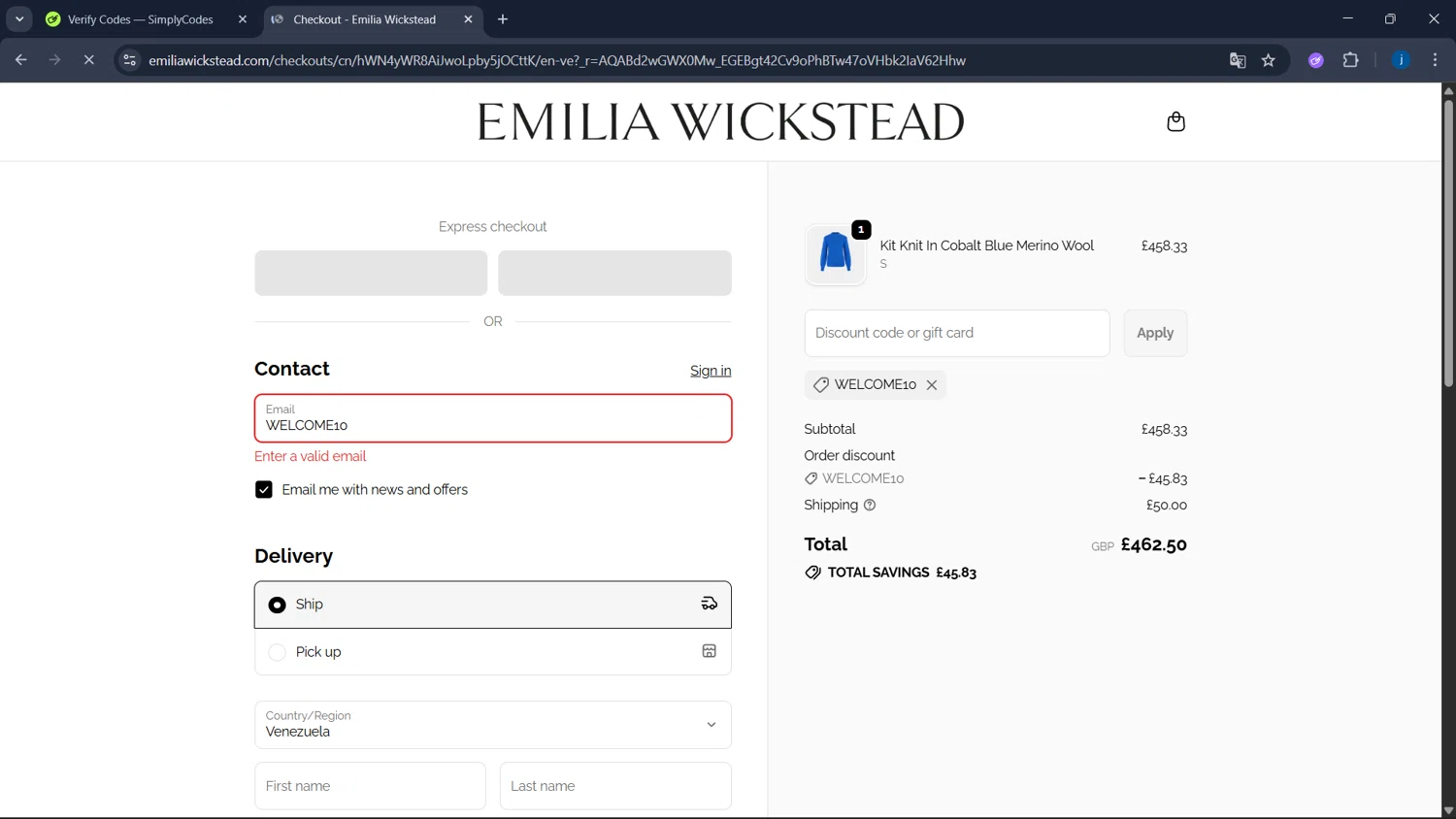The height and width of the screenshot is (819, 1456).
Task: Open the shopping bag cart icon
Action: click(x=1175, y=121)
